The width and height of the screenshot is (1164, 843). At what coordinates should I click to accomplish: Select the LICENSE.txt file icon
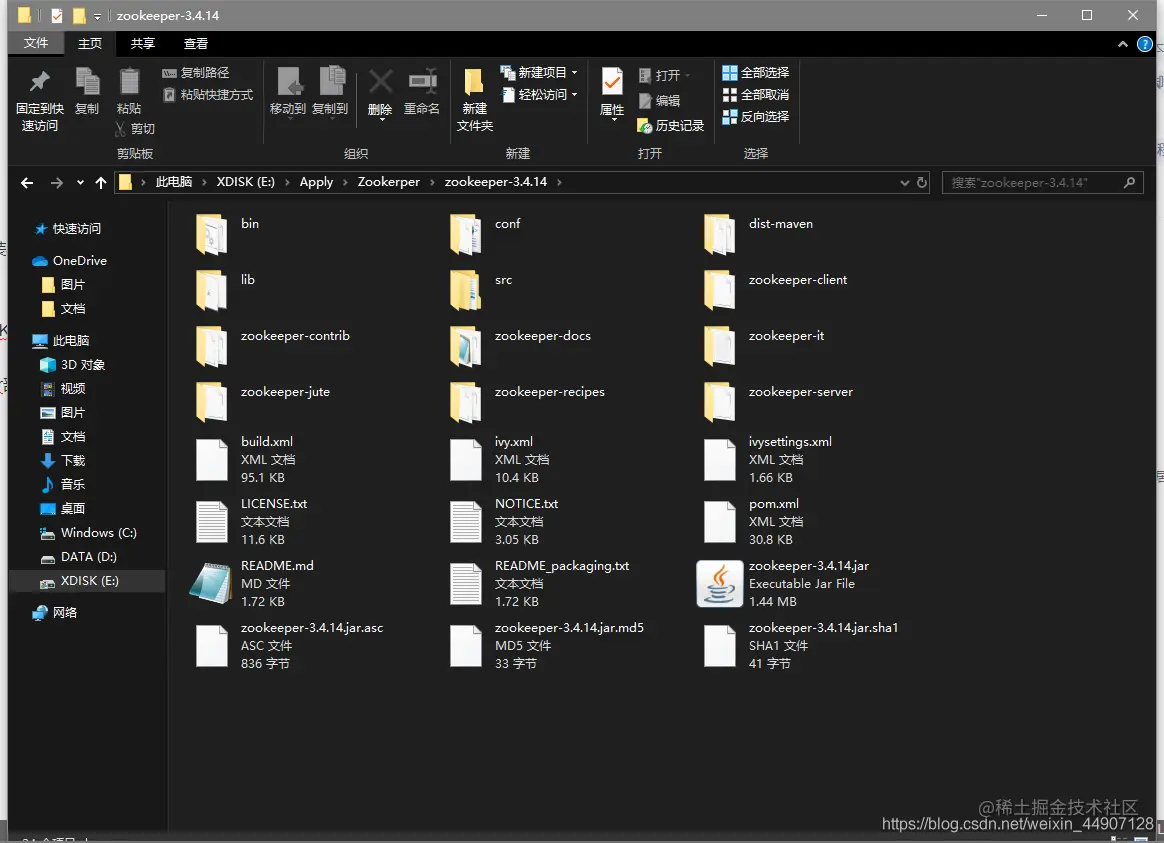pos(212,522)
